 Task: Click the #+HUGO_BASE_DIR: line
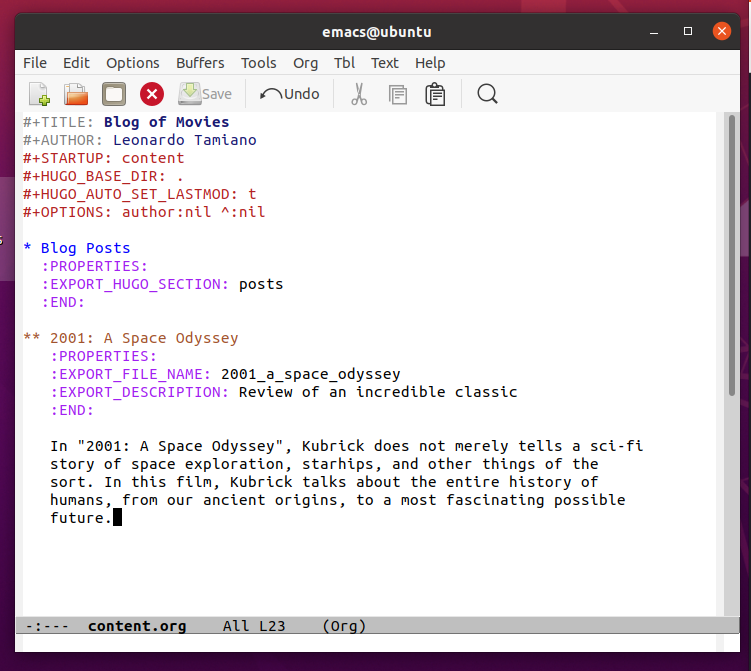(103, 176)
